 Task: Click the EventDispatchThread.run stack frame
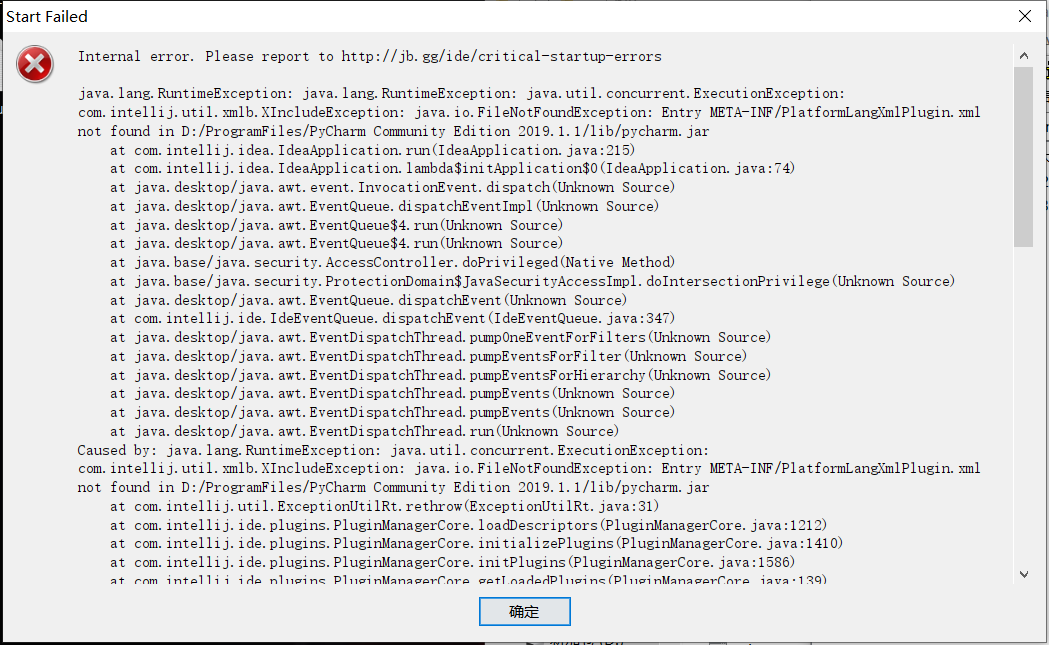click(x=360, y=430)
